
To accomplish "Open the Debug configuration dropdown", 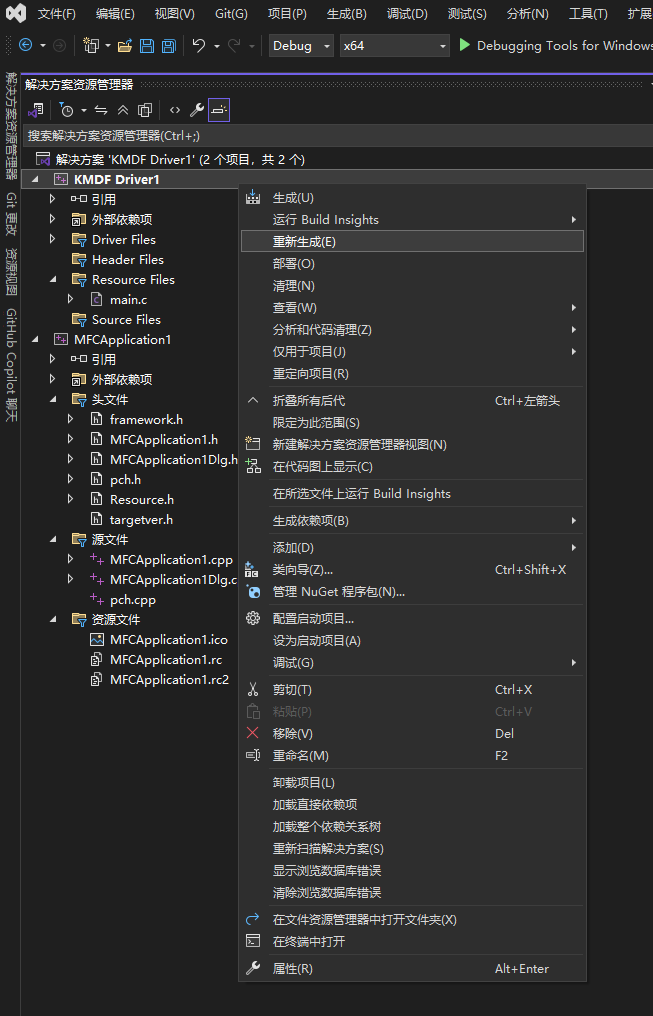I will pos(301,45).
